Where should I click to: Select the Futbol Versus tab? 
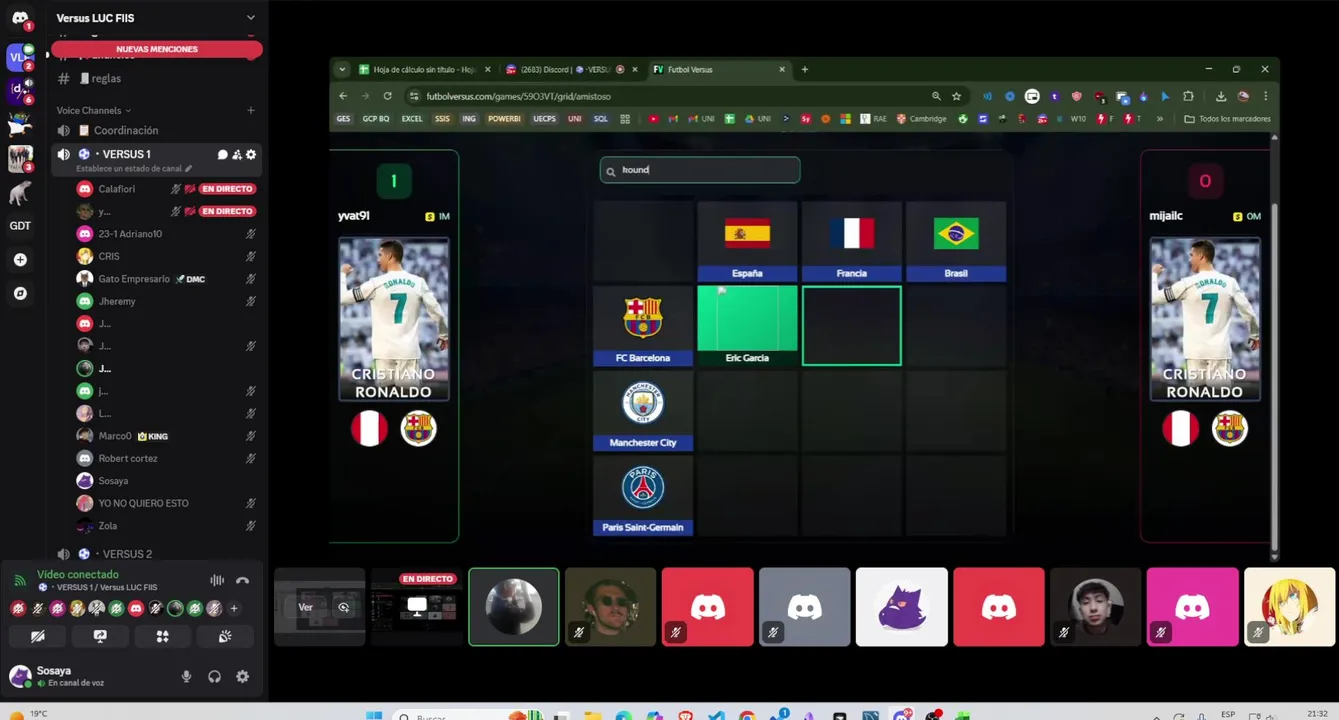click(x=718, y=70)
